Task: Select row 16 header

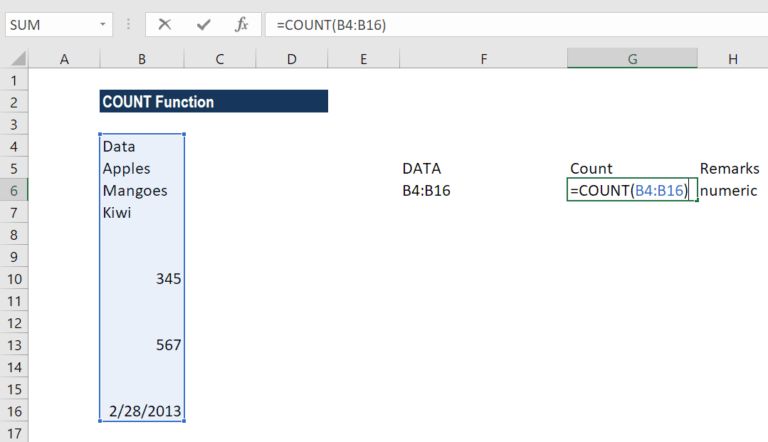Action: [x=15, y=411]
